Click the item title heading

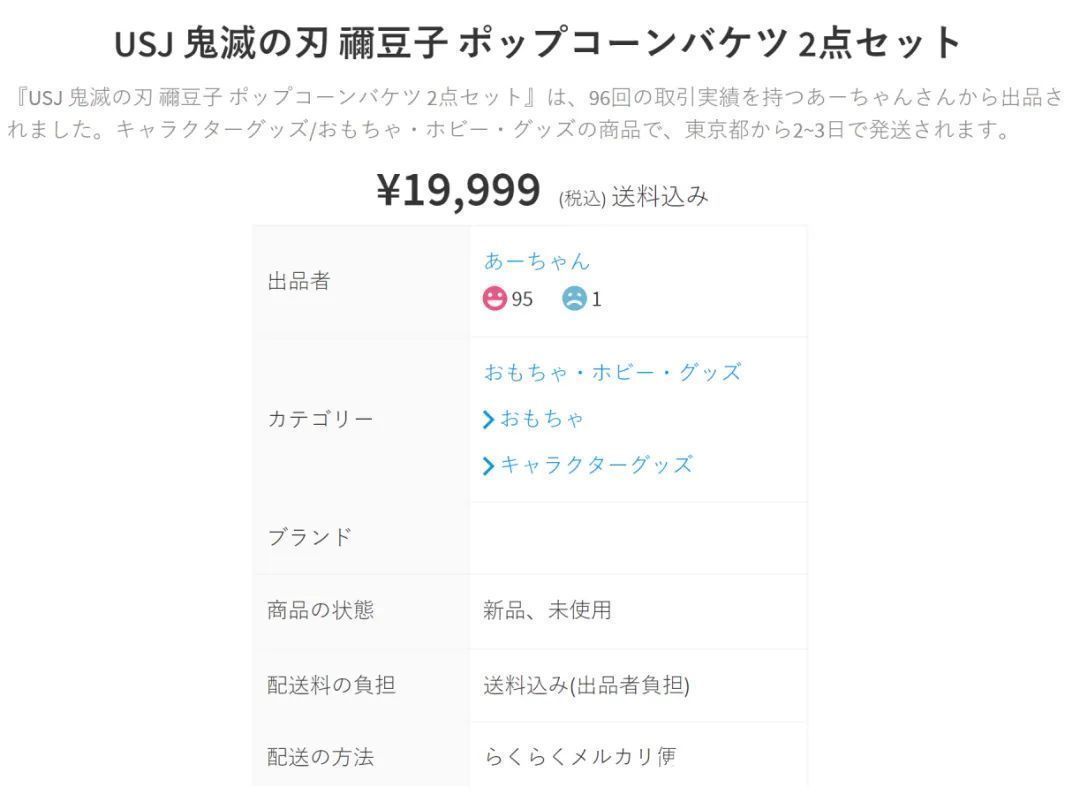(x=539, y=43)
